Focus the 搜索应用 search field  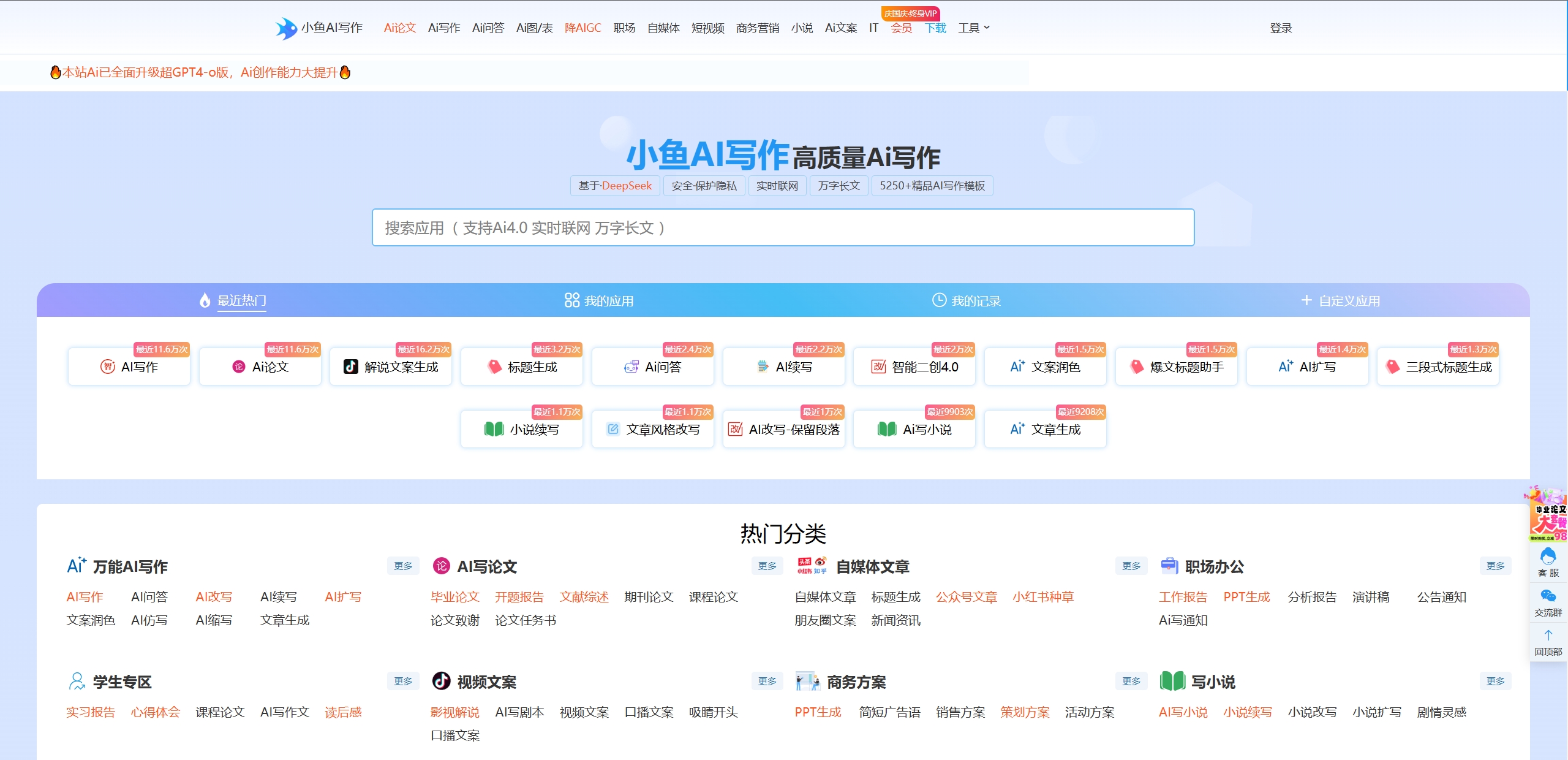pyautogui.click(x=783, y=227)
